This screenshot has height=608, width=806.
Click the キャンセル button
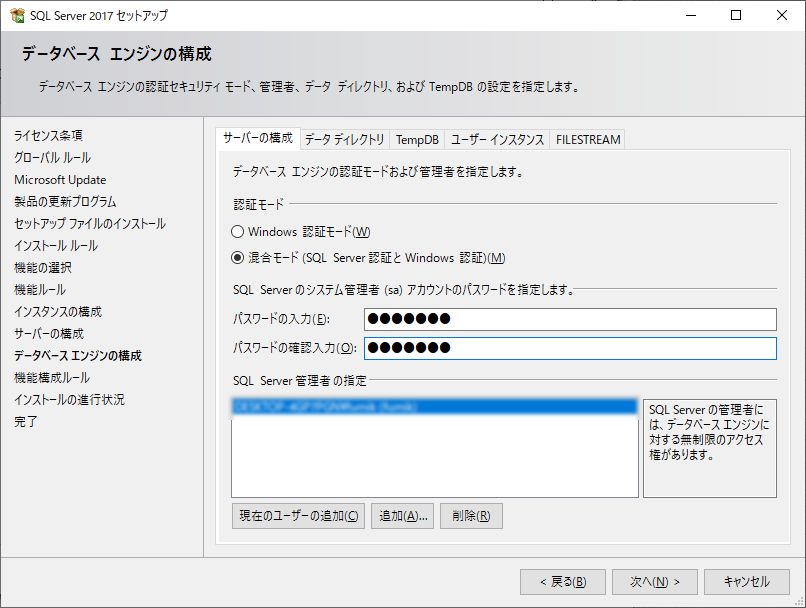(x=747, y=582)
